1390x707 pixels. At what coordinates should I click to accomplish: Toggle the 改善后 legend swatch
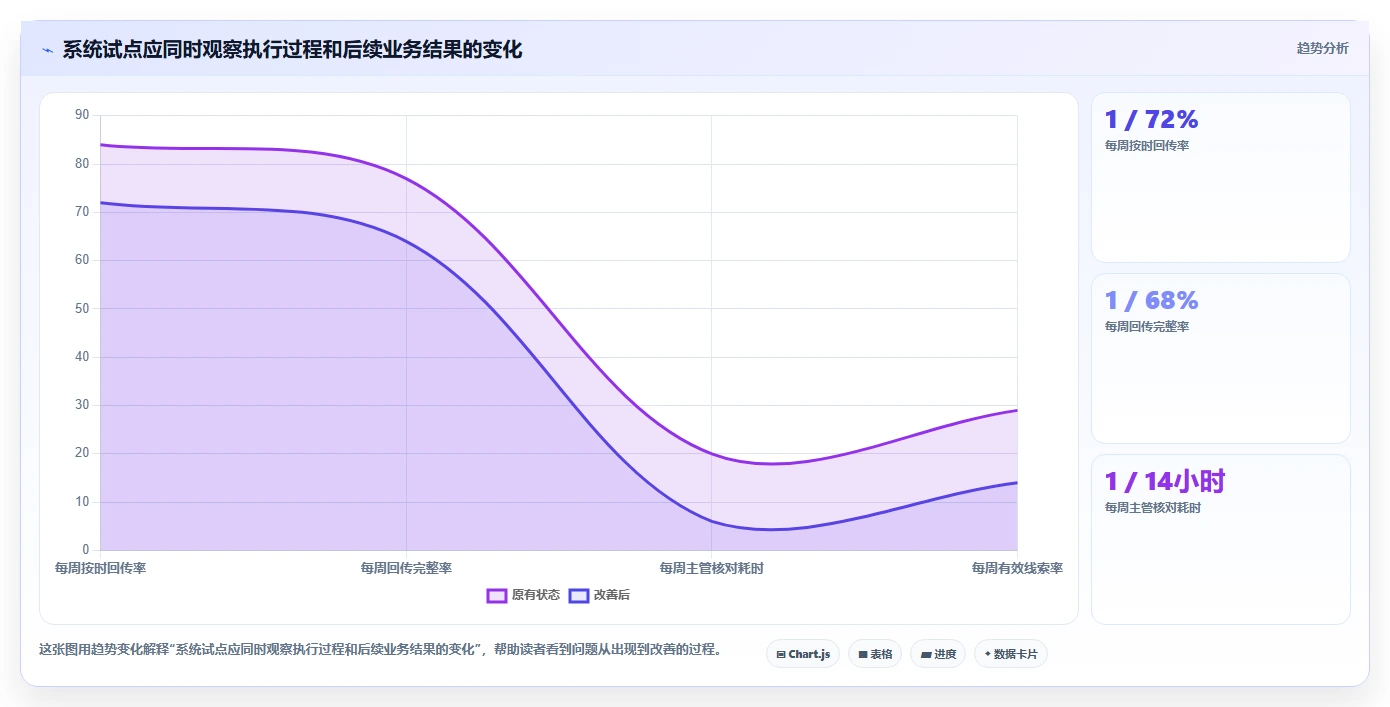click(579, 595)
